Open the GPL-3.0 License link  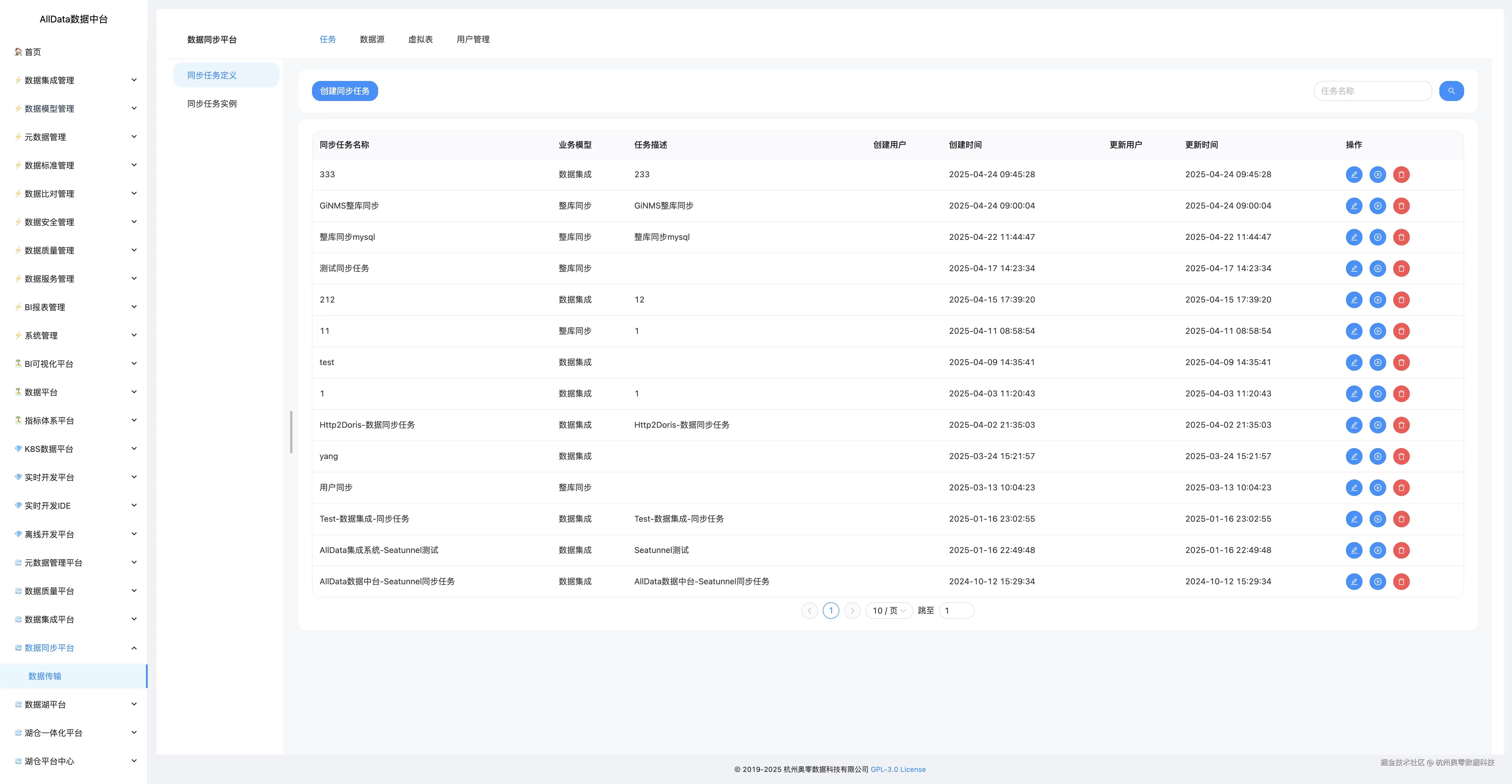[898, 769]
